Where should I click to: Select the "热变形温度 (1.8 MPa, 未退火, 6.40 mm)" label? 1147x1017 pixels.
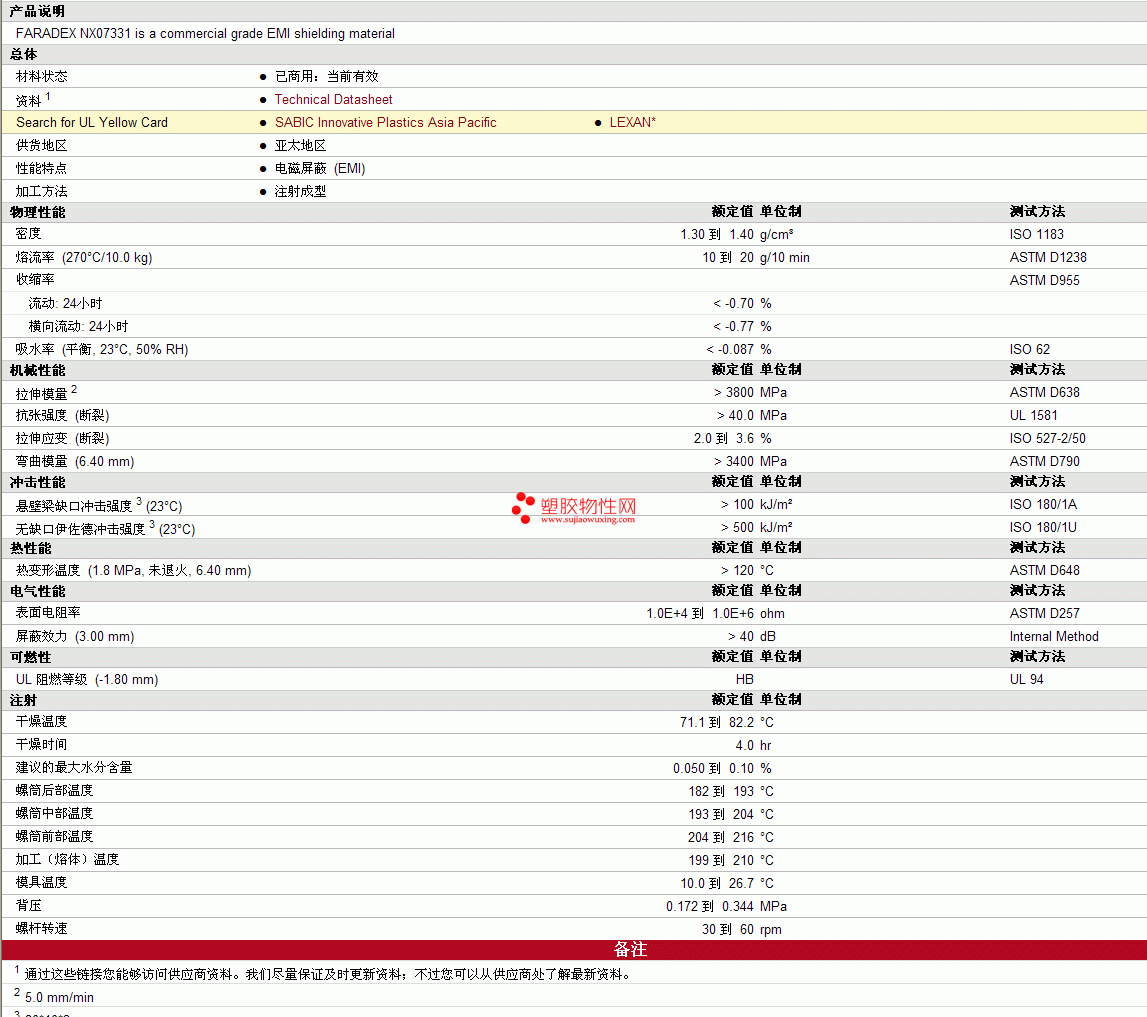pos(133,570)
